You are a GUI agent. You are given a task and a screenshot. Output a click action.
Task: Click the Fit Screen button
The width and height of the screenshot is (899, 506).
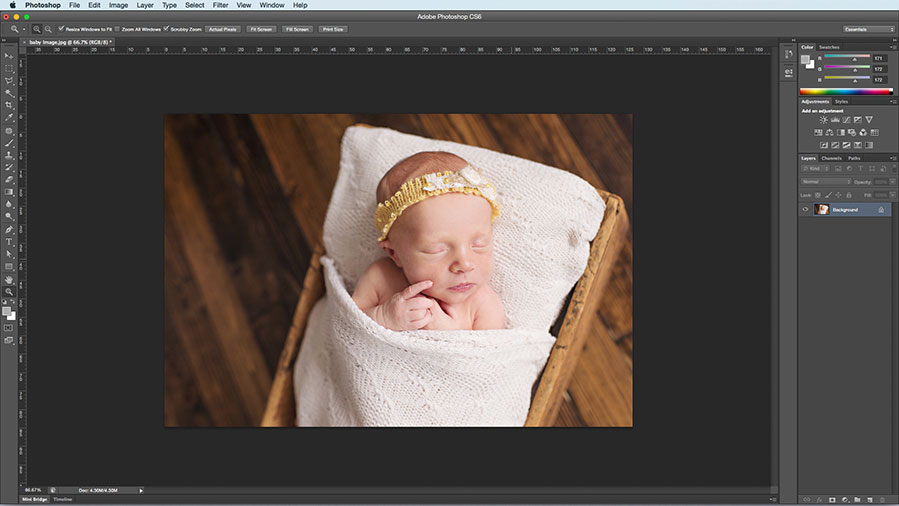click(x=261, y=29)
